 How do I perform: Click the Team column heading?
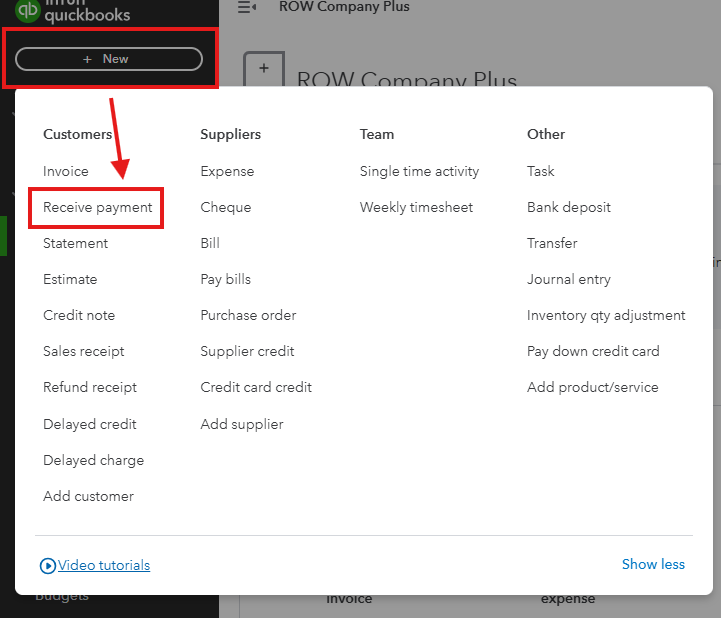377,134
